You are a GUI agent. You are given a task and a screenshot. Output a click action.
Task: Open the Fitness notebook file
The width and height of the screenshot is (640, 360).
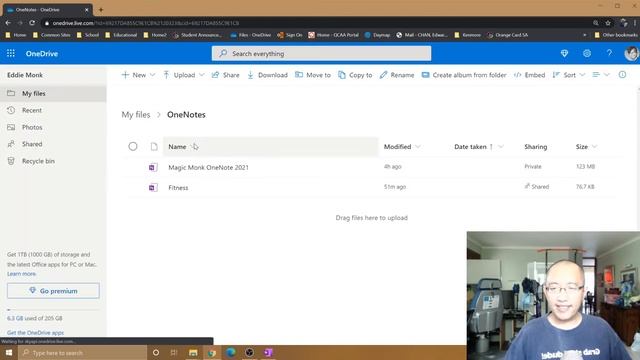(178, 188)
